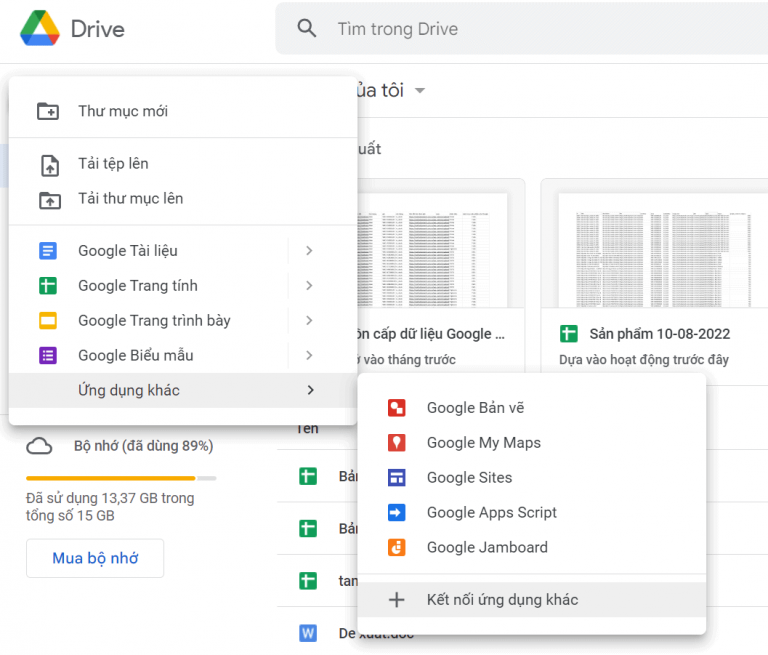Click the Tìm trong Drive search field
Screen dimensions: 768x655
522,28
